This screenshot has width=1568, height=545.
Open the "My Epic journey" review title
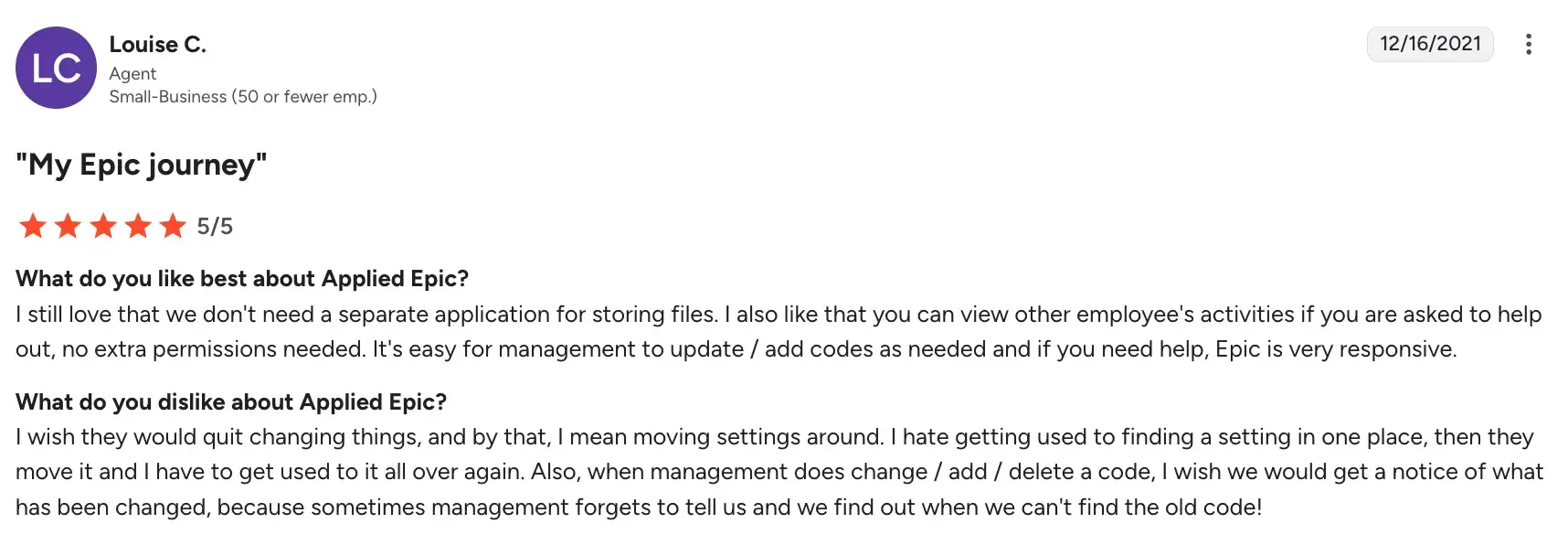coord(142,165)
